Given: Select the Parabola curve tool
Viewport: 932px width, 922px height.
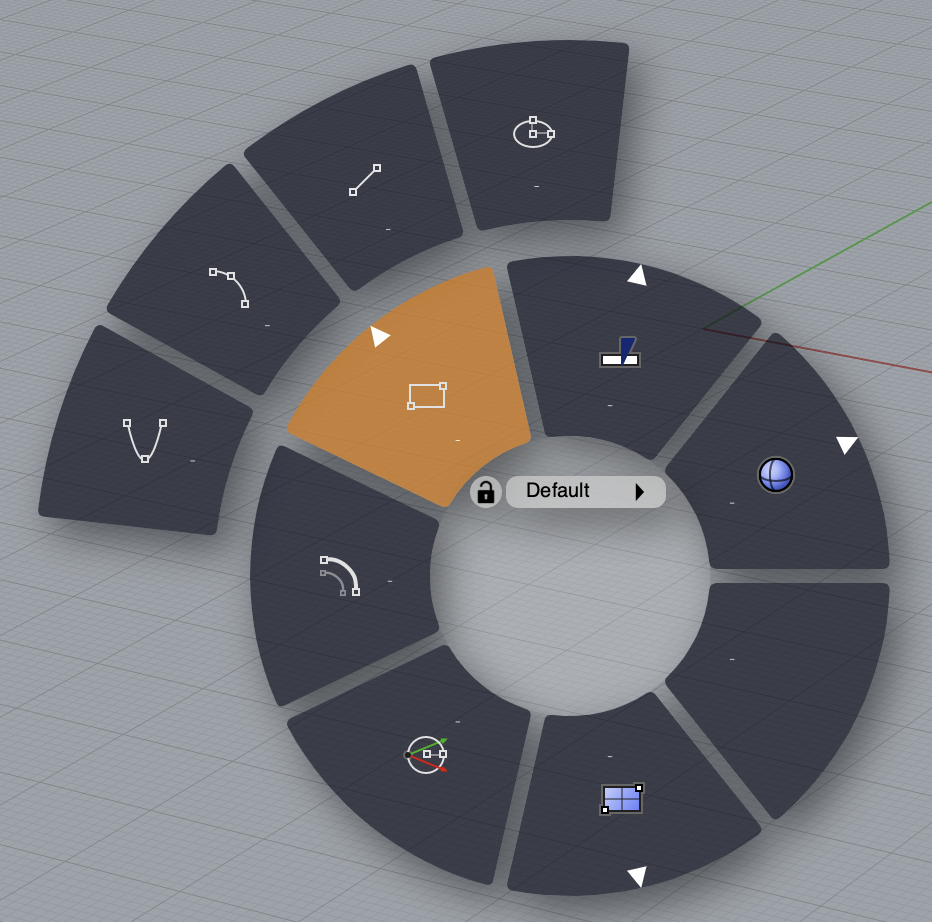Looking at the screenshot, I should click(144, 440).
